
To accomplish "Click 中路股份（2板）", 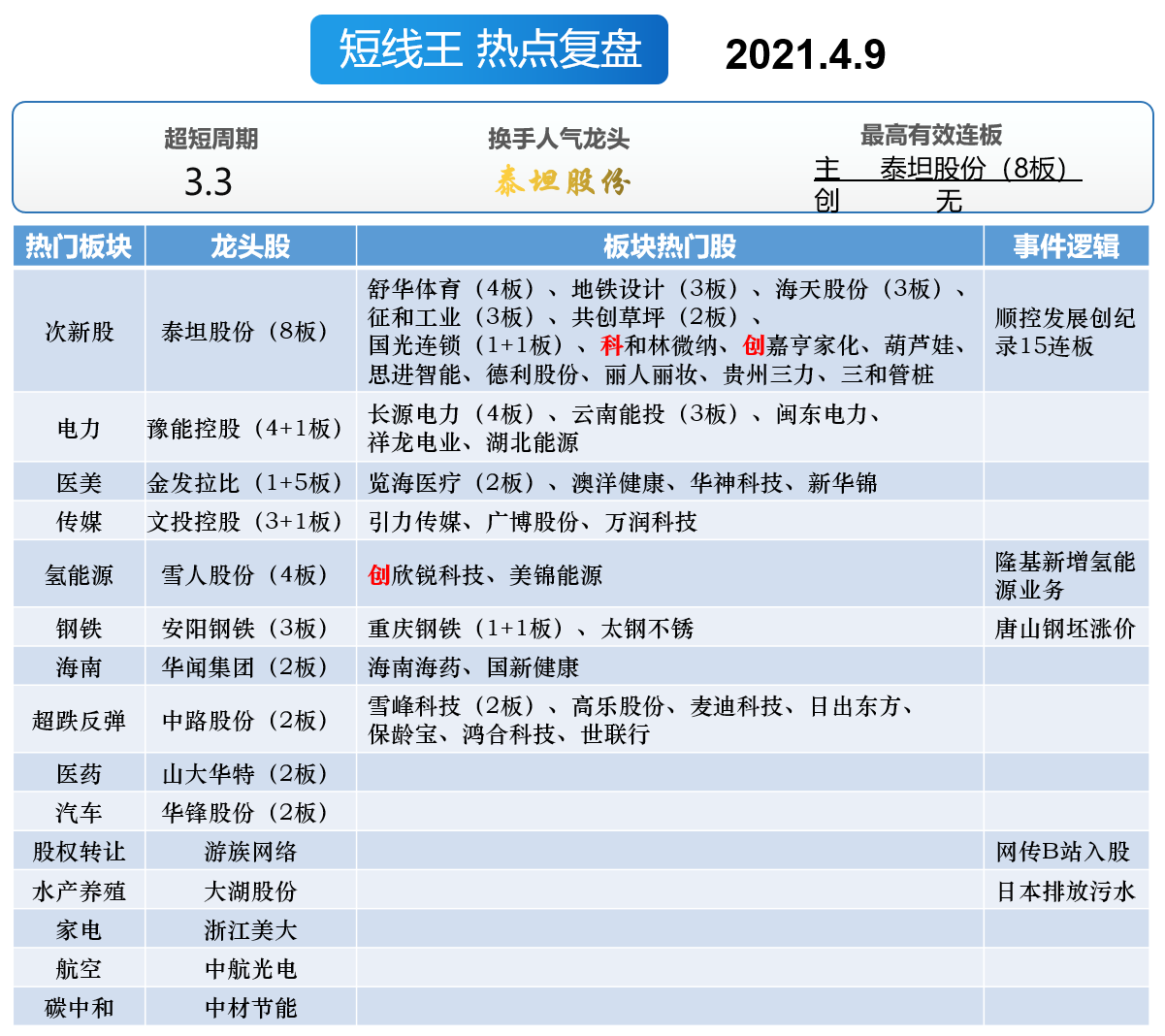I will point(250,720).
